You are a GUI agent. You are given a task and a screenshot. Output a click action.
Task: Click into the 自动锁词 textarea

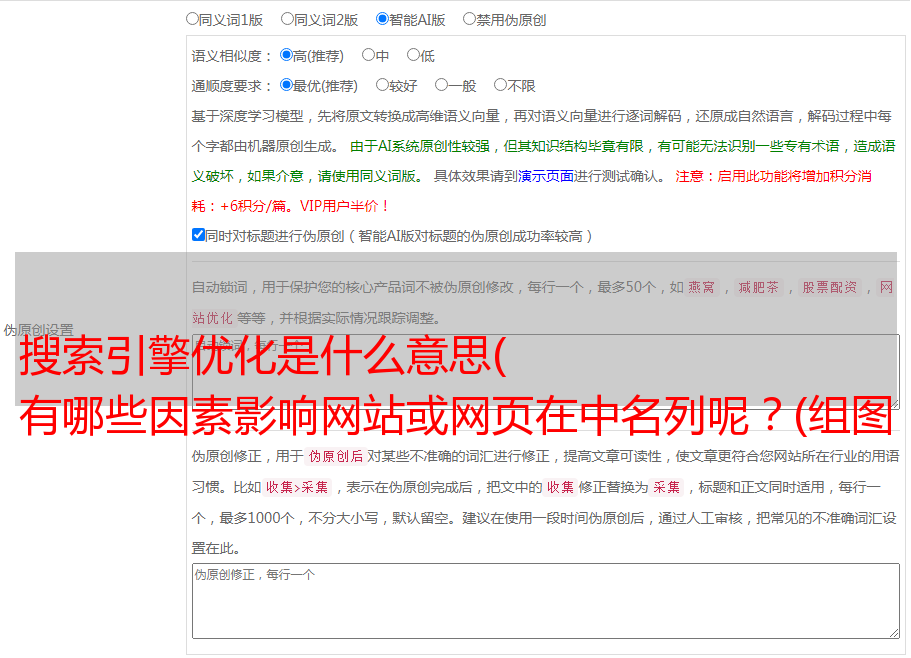546,372
